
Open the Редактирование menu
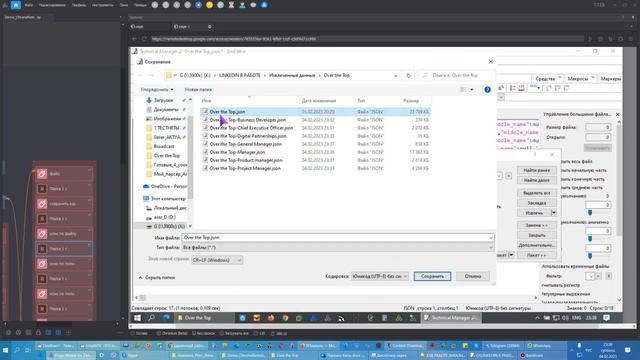click(52, 5)
